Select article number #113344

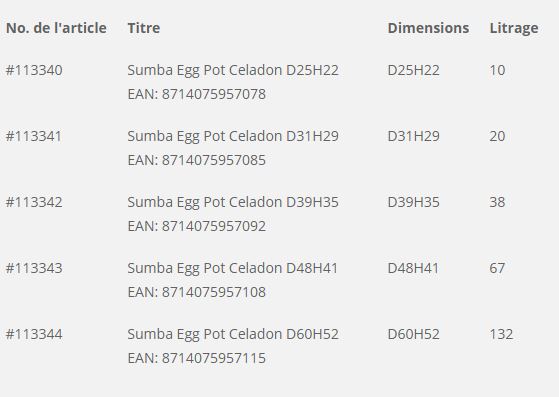pos(34,334)
